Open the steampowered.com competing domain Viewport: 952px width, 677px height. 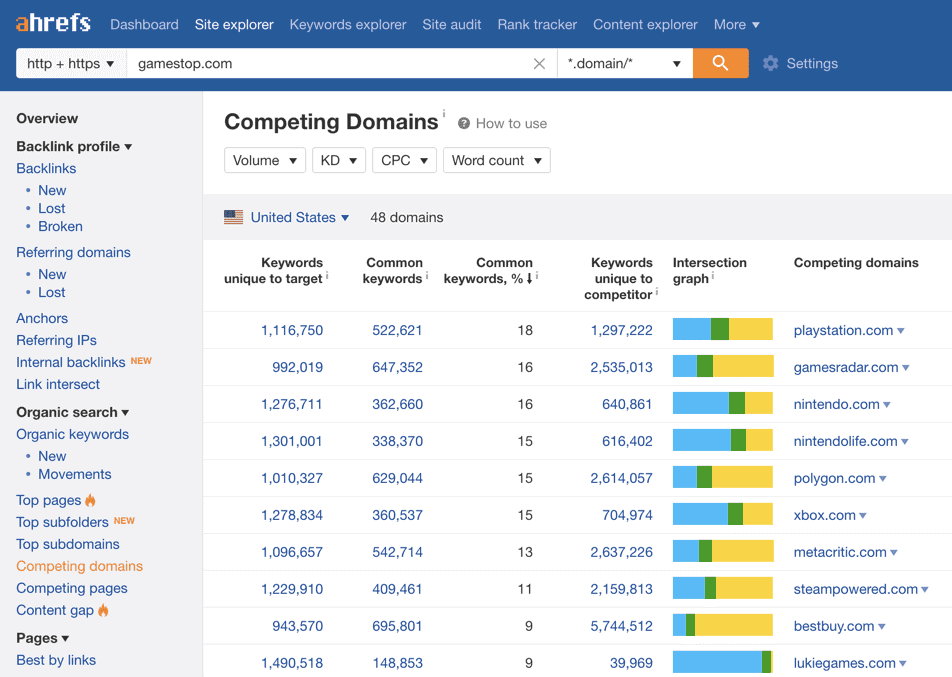pyautogui.click(x=855, y=589)
